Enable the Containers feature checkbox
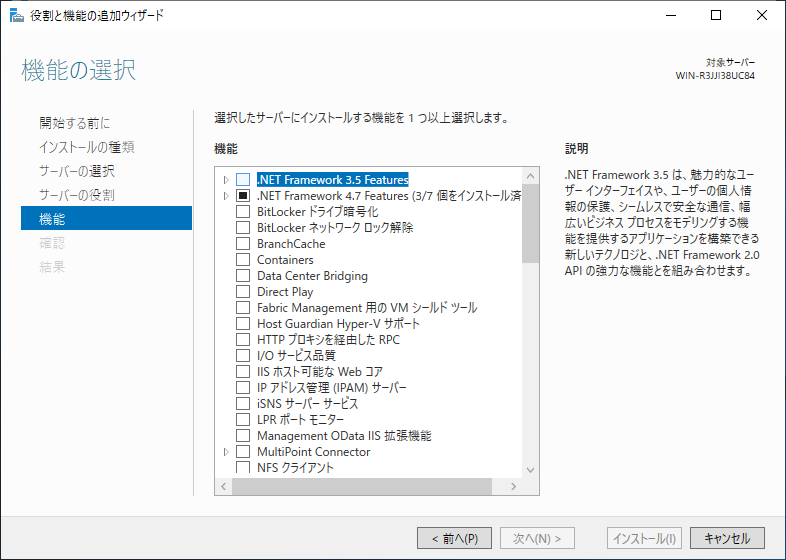 243,260
